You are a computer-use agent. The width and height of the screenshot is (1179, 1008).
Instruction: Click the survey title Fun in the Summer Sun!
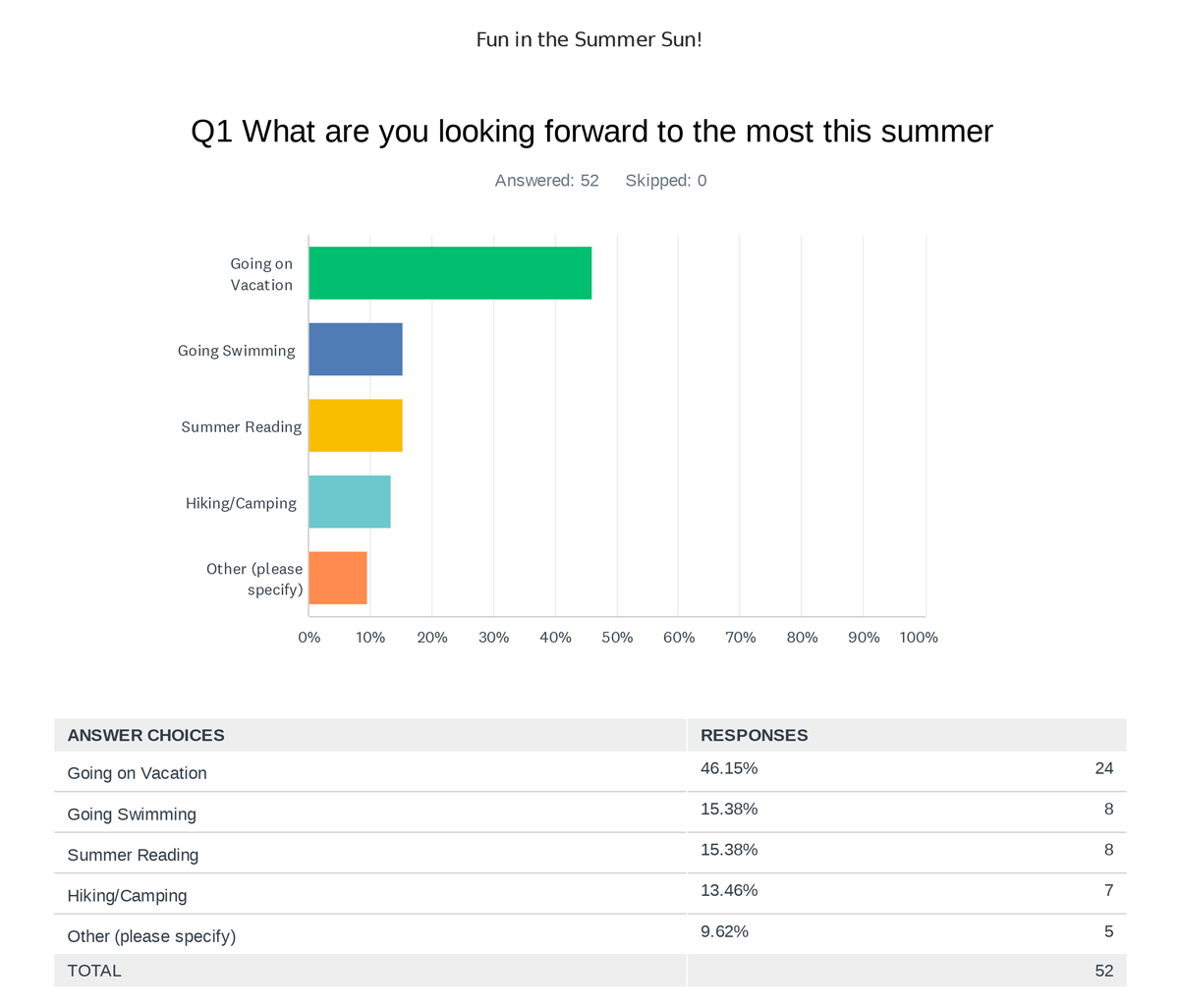[589, 40]
